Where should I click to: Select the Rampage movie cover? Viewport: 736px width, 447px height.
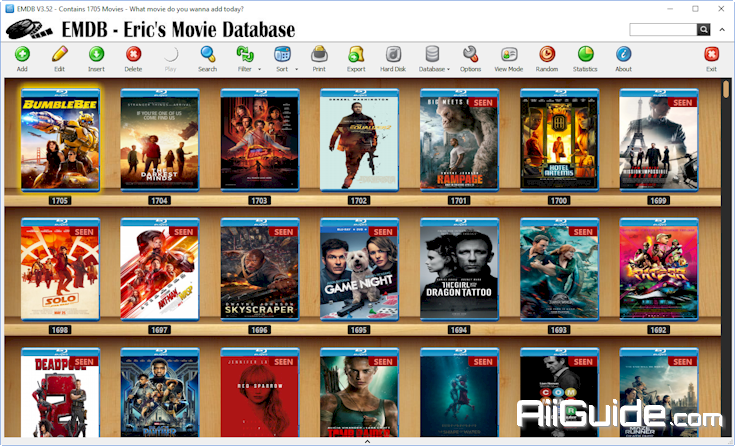tap(459, 140)
